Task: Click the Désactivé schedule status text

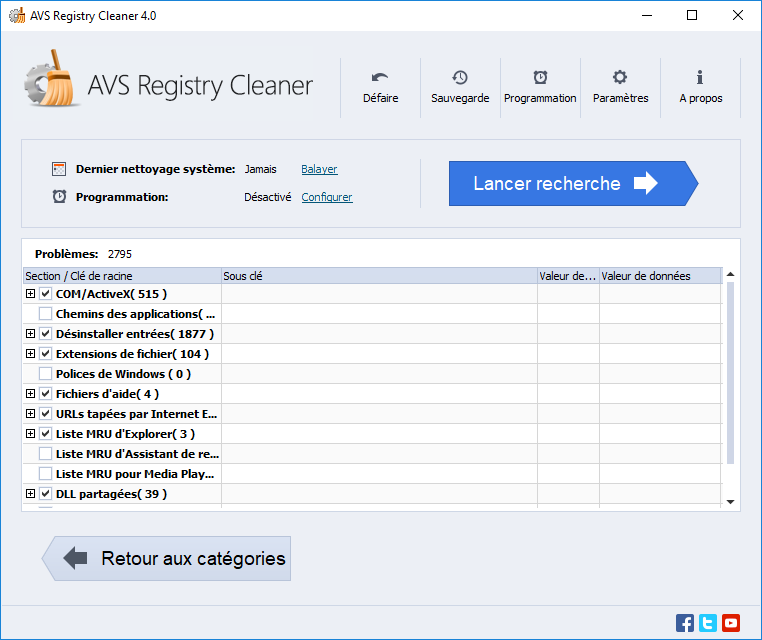Action: tap(267, 197)
